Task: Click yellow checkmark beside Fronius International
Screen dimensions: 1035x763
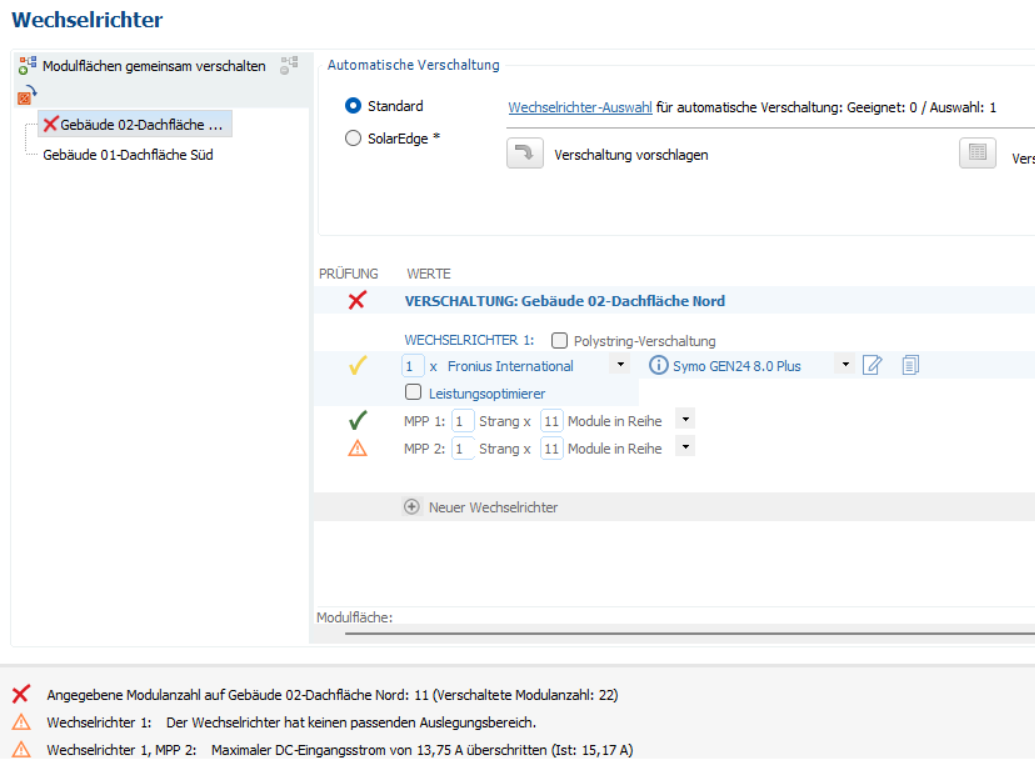Action: (357, 366)
